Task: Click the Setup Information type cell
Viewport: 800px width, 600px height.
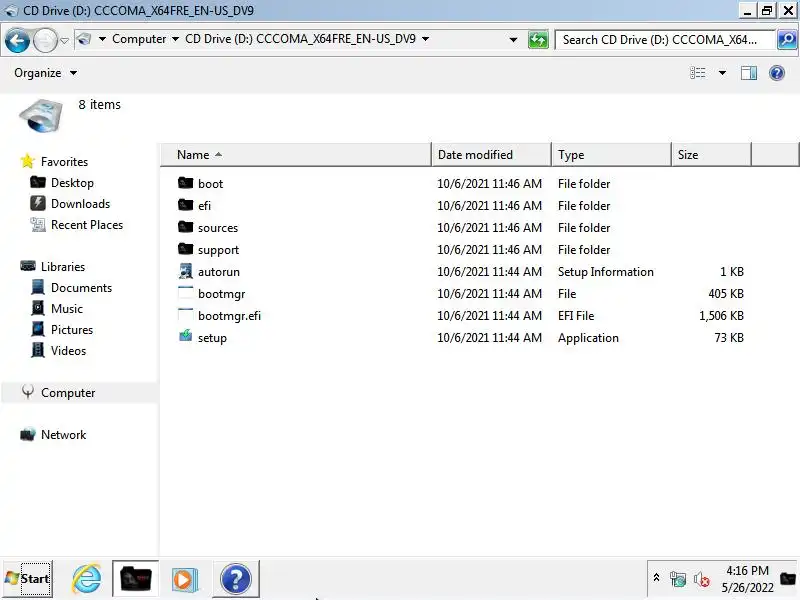Action: point(606,271)
